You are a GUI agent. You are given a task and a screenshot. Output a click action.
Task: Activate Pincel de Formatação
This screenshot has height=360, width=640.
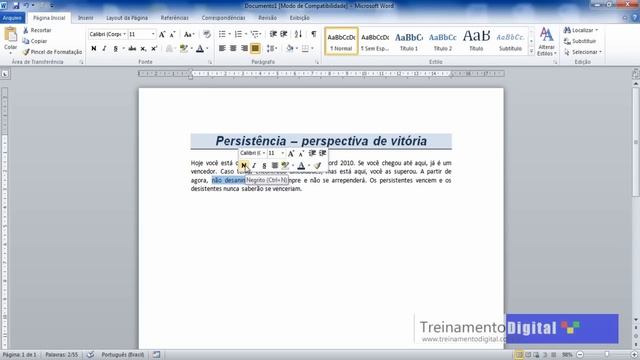tap(53, 52)
